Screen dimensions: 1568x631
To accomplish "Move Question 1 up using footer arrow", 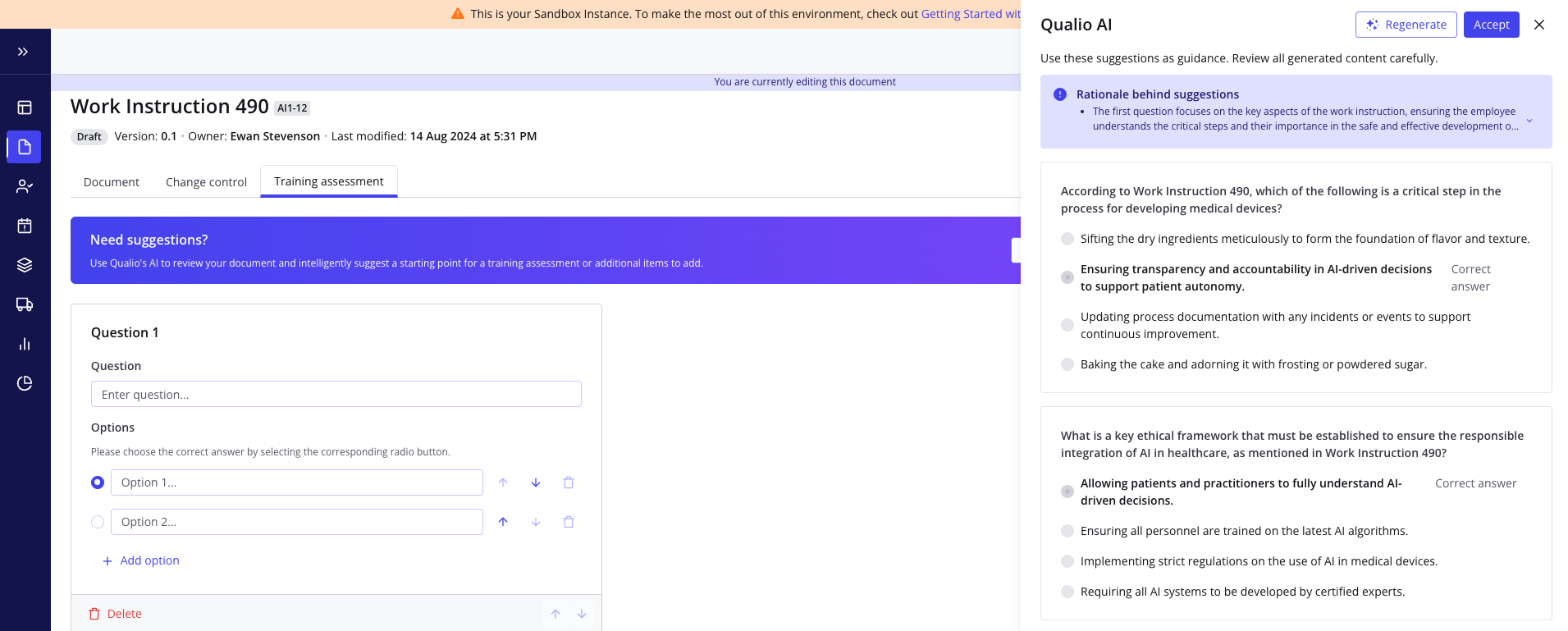I will (x=555, y=614).
